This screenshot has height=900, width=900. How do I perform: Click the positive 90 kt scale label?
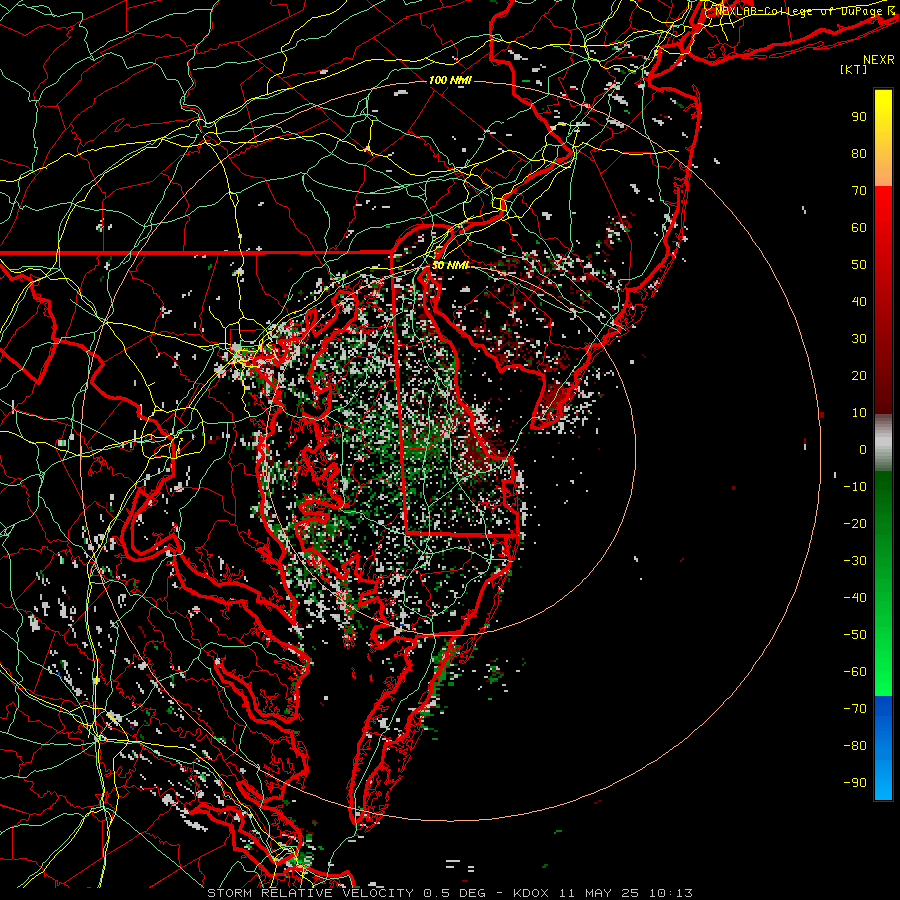pyautogui.click(x=859, y=117)
